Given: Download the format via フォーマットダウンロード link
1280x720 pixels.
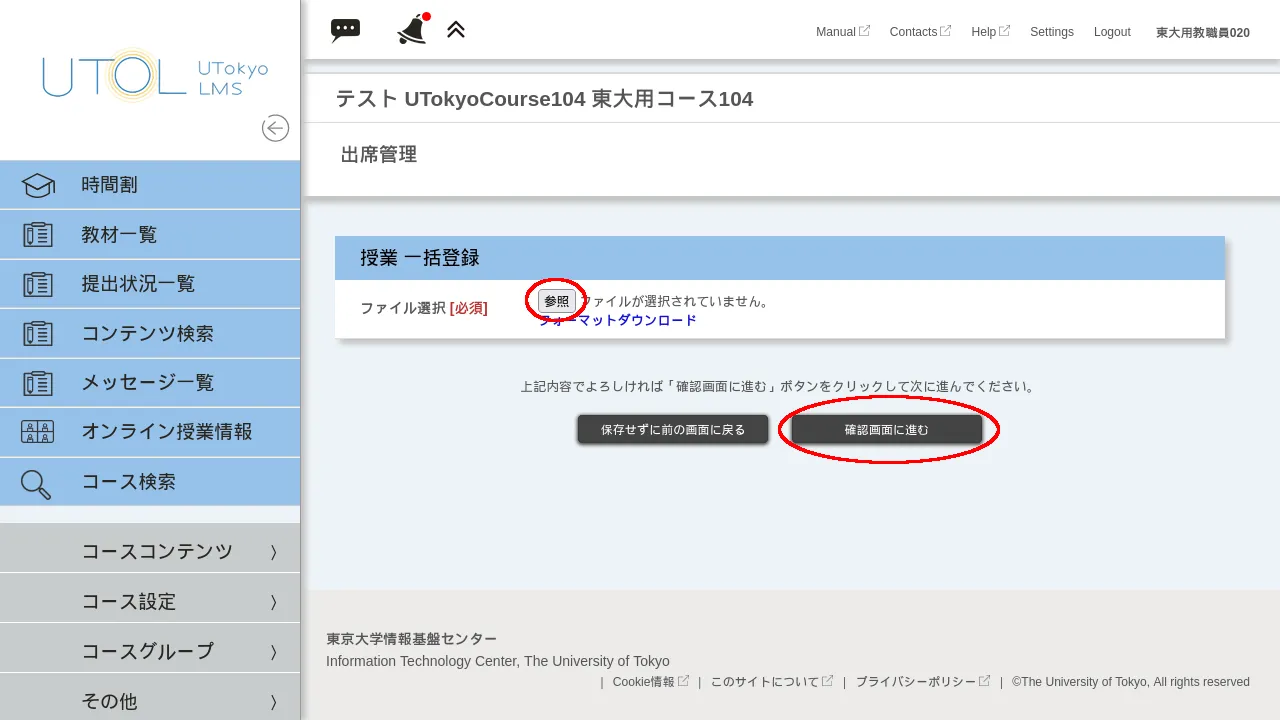Looking at the screenshot, I should (x=617, y=320).
